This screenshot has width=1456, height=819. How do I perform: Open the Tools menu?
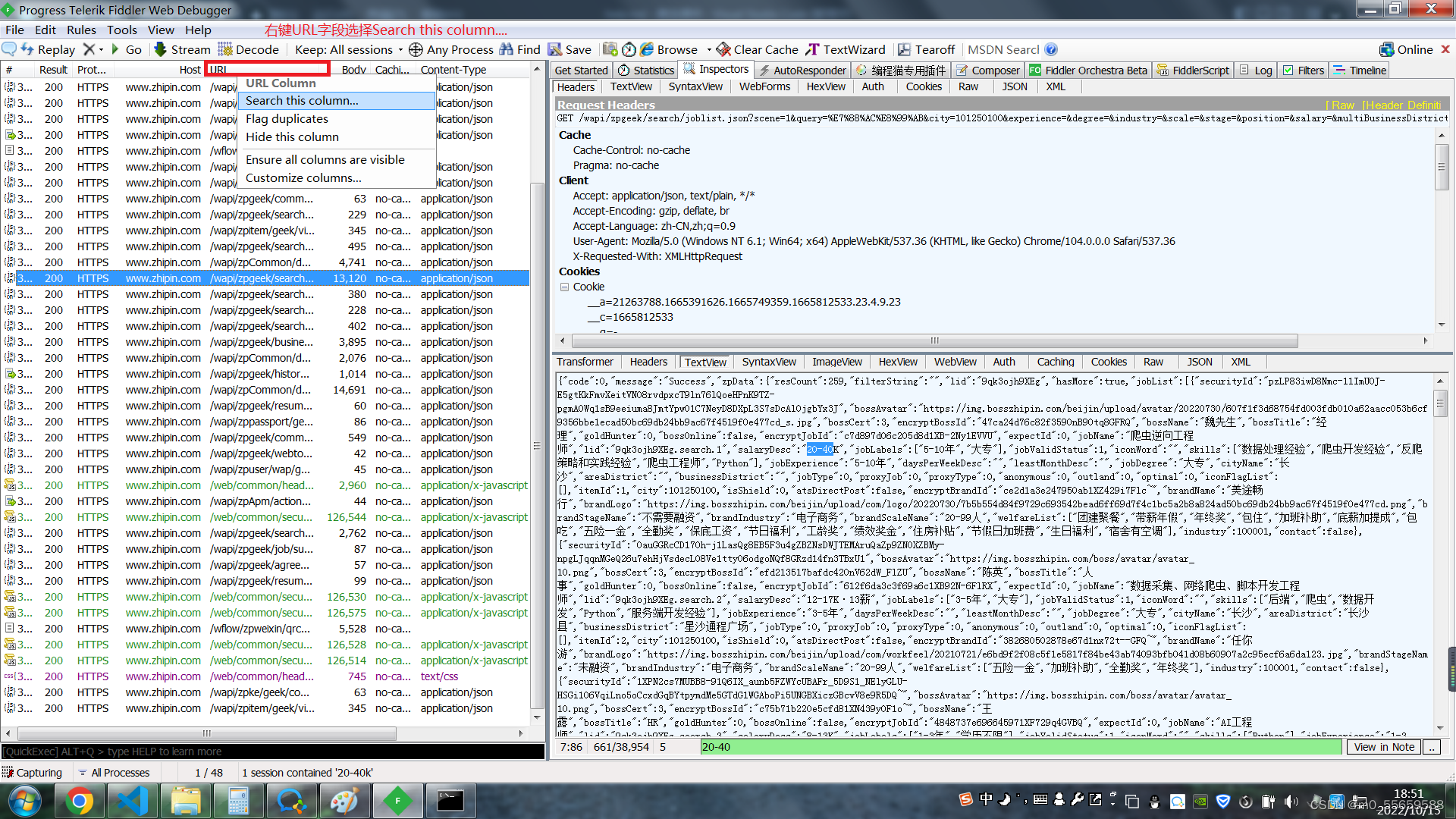click(x=121, y=30)
